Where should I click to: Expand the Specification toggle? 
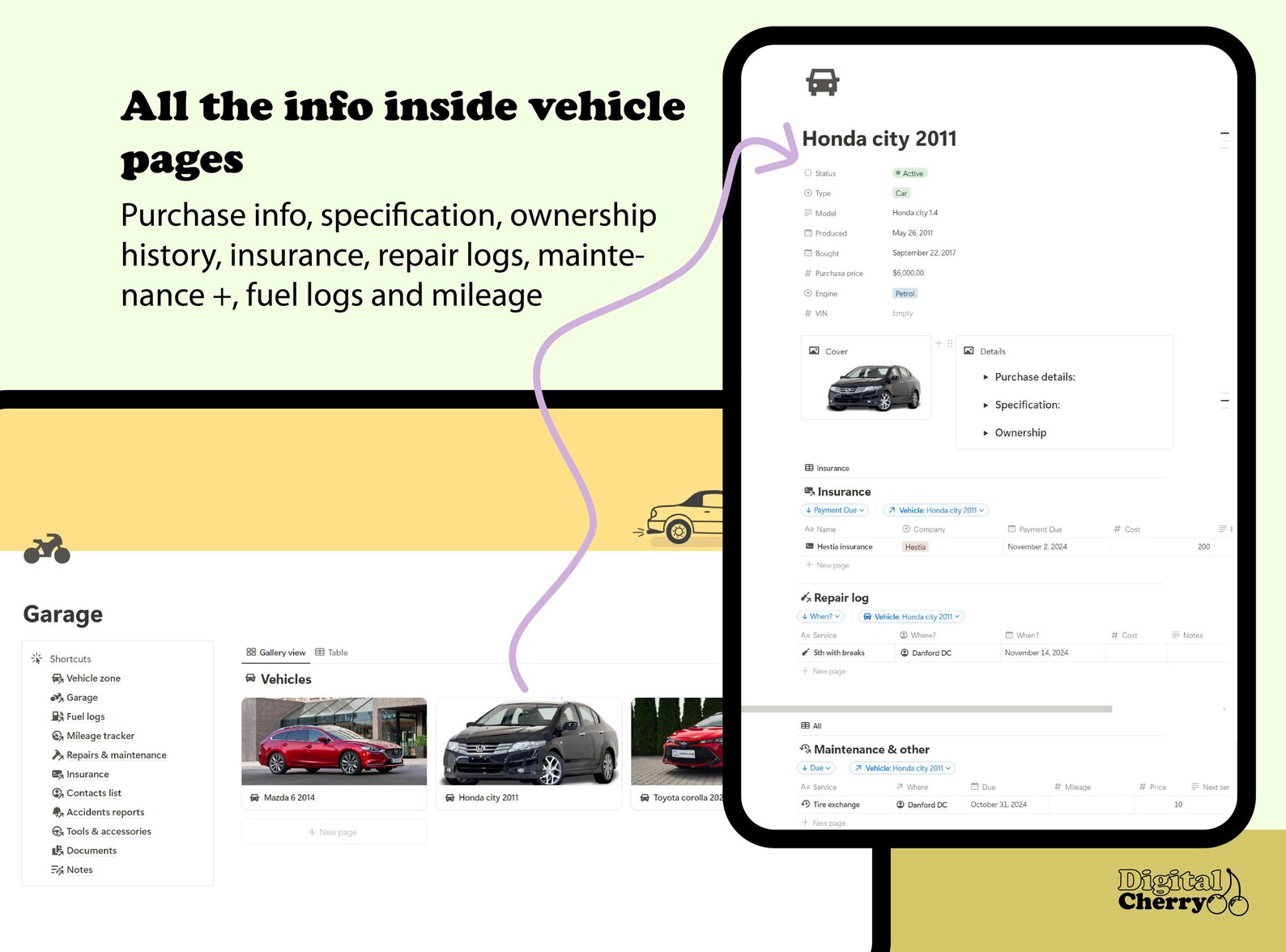coord(986,405)
